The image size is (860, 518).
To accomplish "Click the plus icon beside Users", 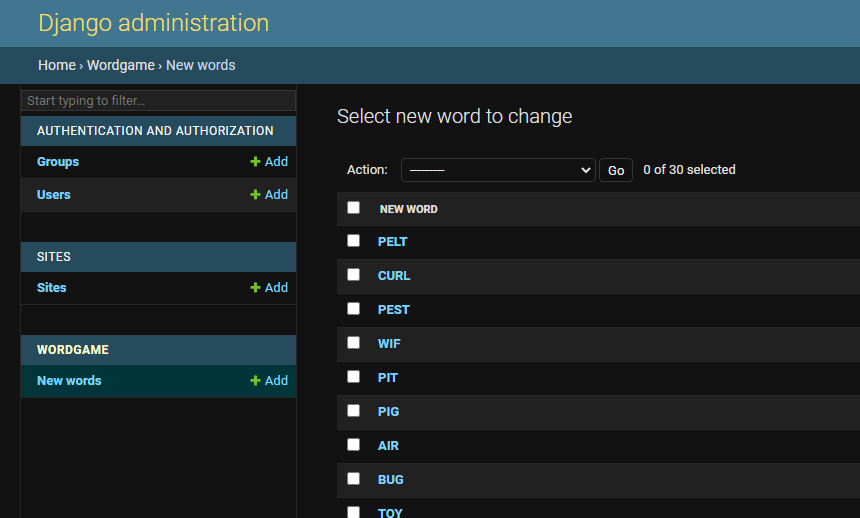I will pos(255,195).
